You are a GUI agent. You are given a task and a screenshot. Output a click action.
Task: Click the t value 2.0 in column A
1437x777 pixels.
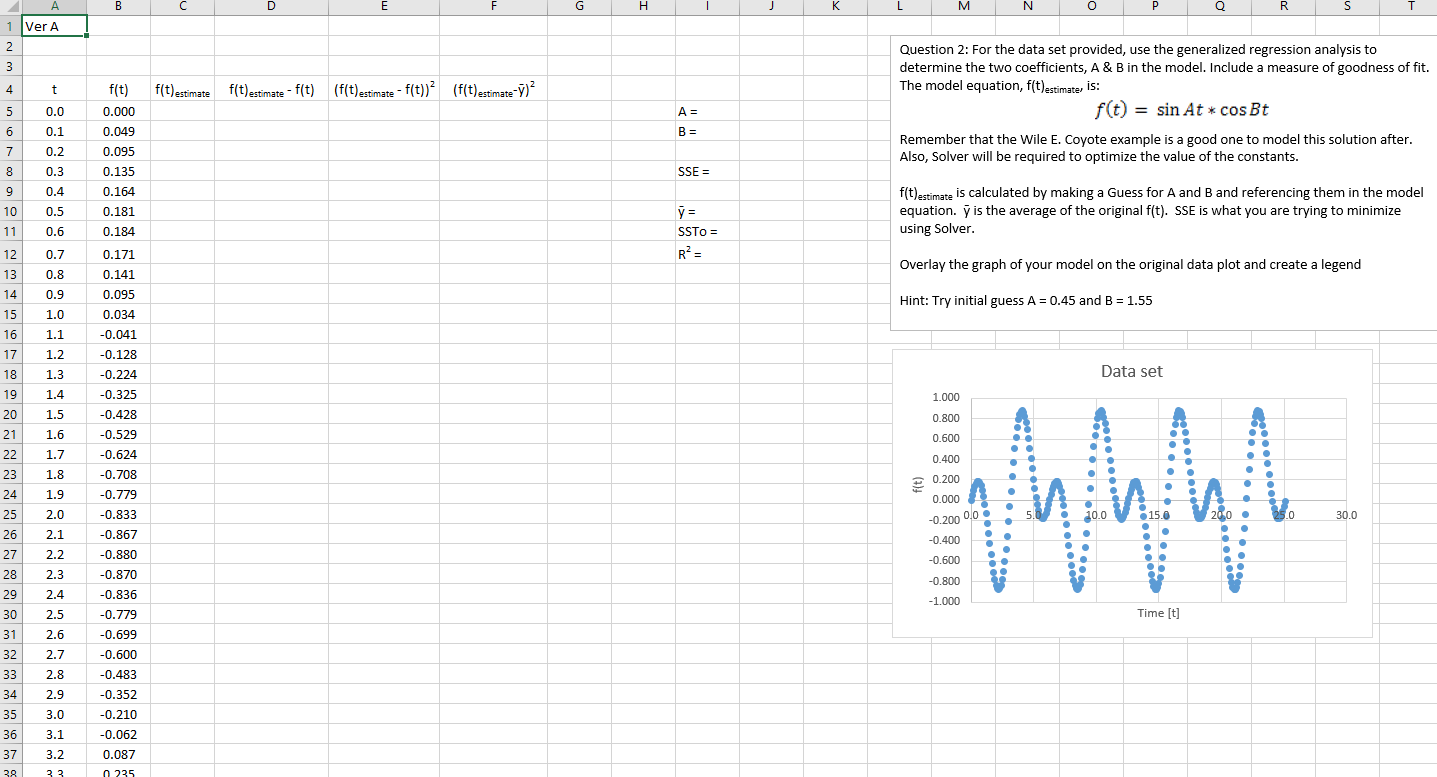coord(54,514)
